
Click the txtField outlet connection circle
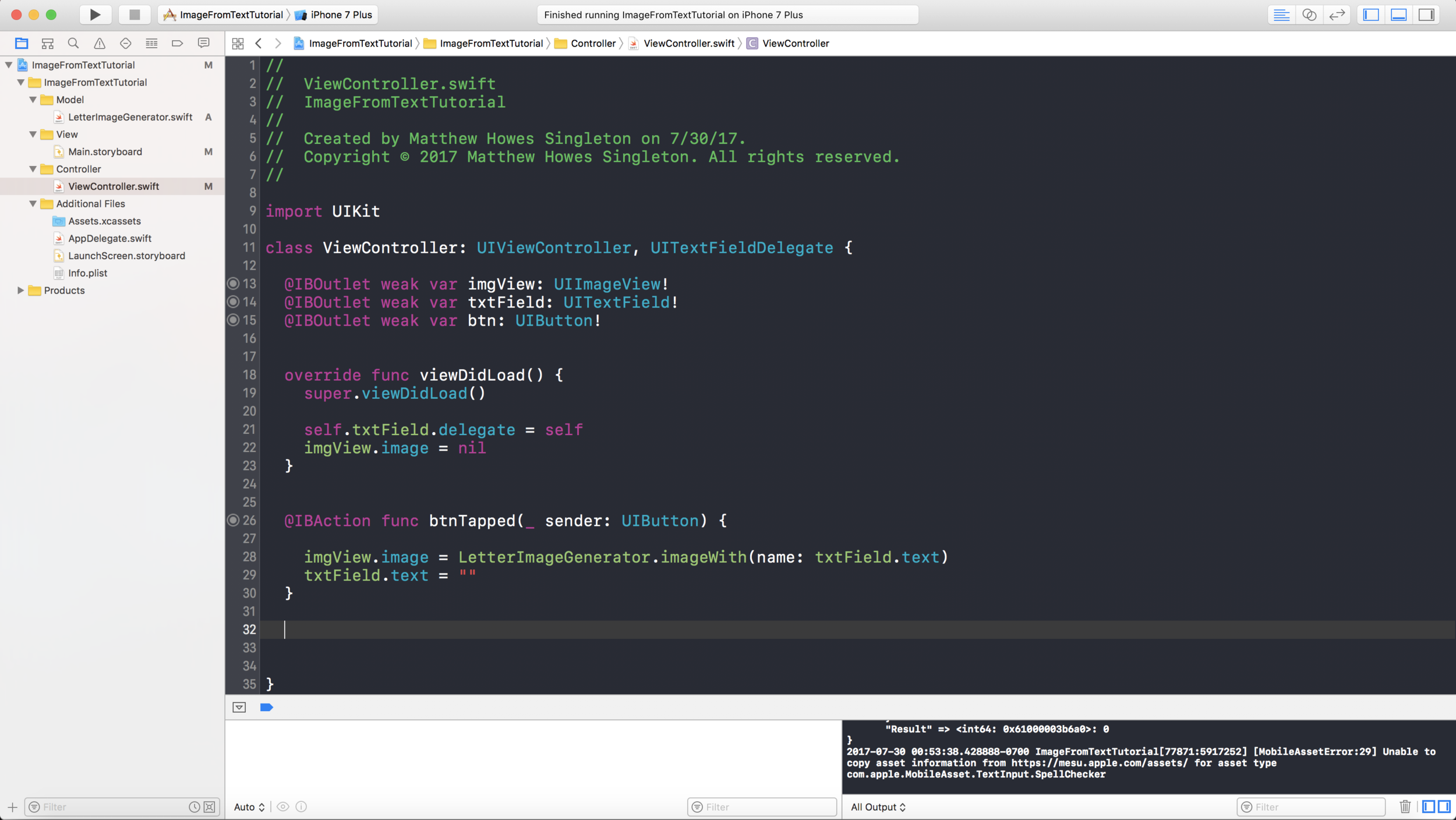tap(233, 301)
